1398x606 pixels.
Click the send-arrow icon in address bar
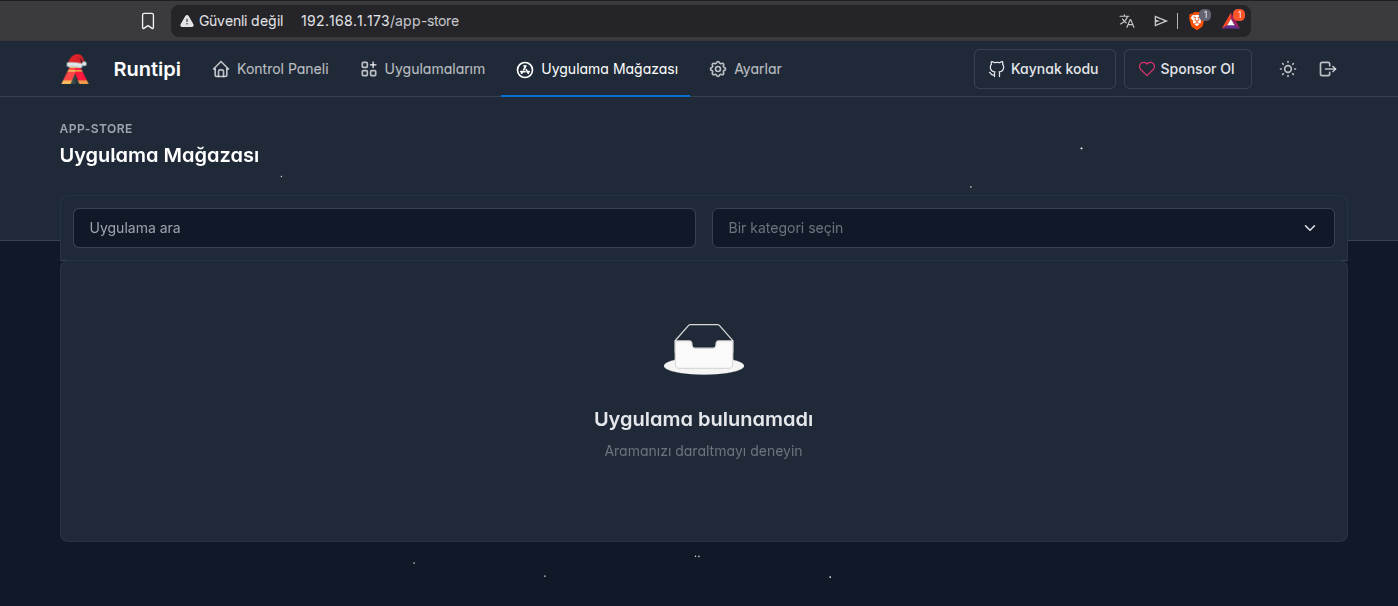(1161, 20)
